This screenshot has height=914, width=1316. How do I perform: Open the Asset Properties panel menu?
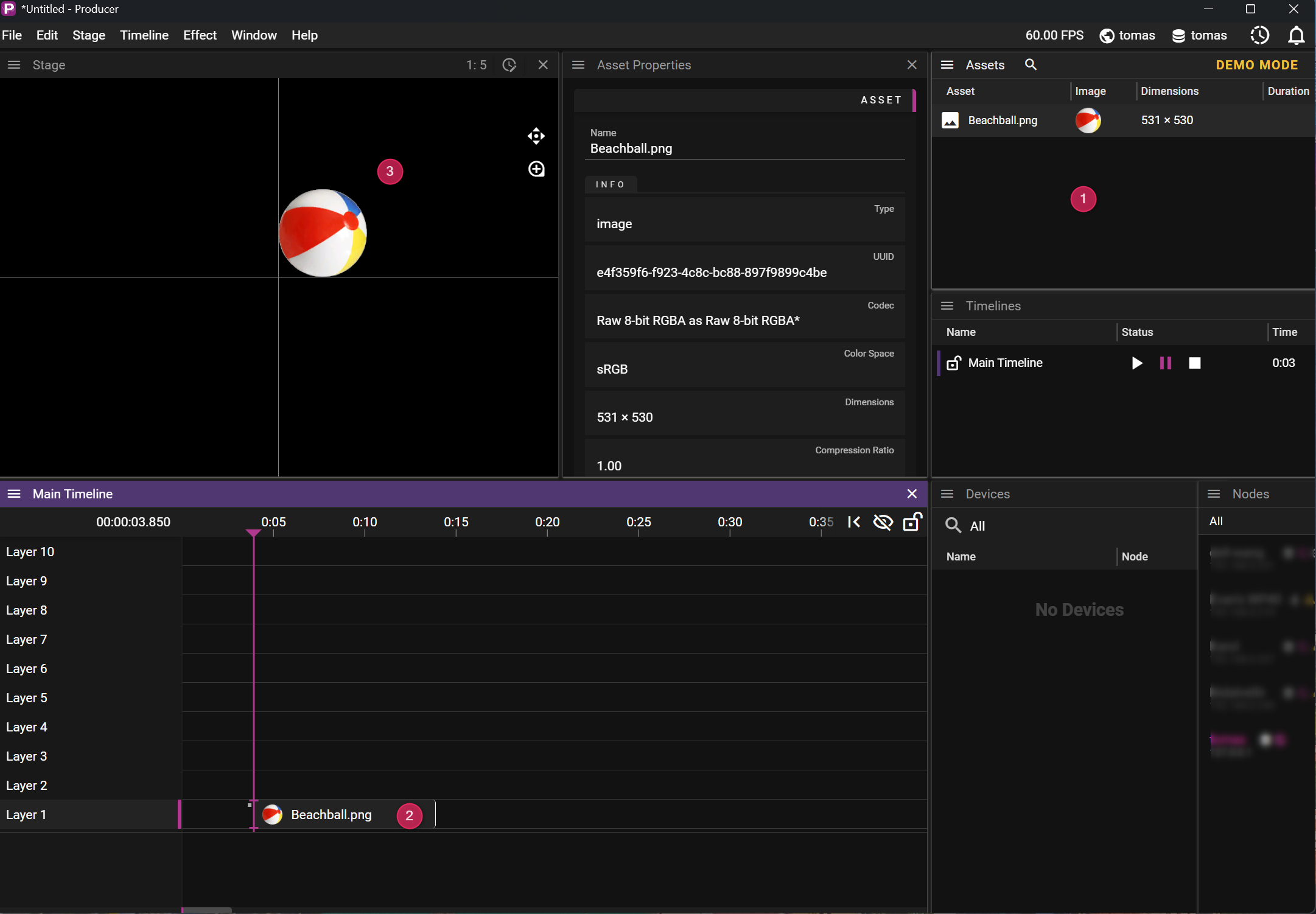click(x=578, y=65)
